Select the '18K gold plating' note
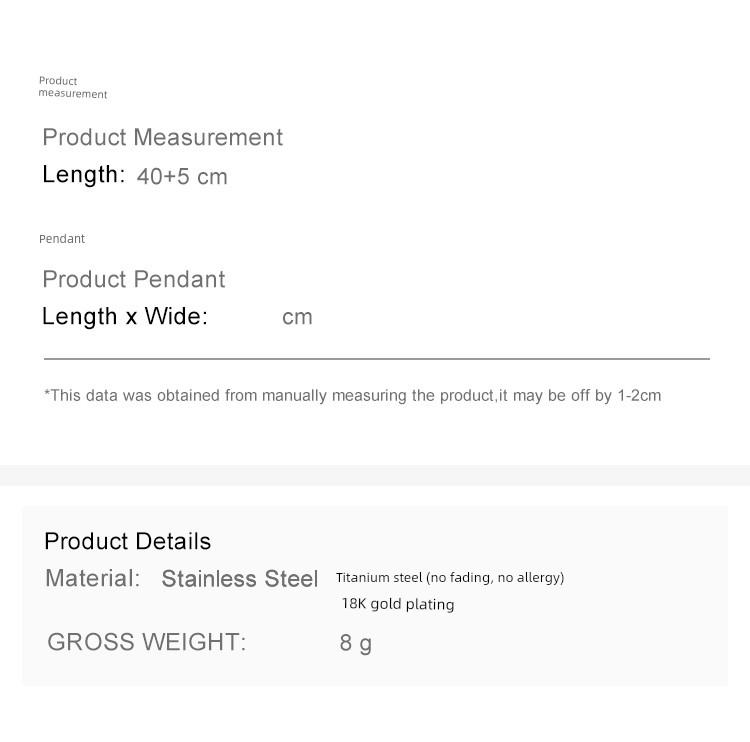 click(x=398, y=604)
